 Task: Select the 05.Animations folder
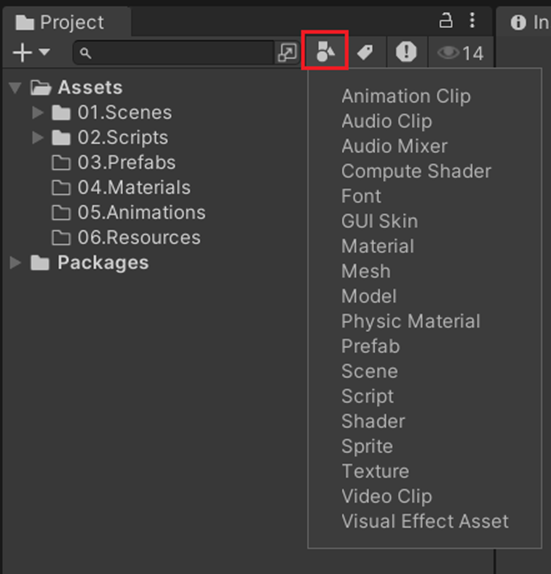coord(141,213)
